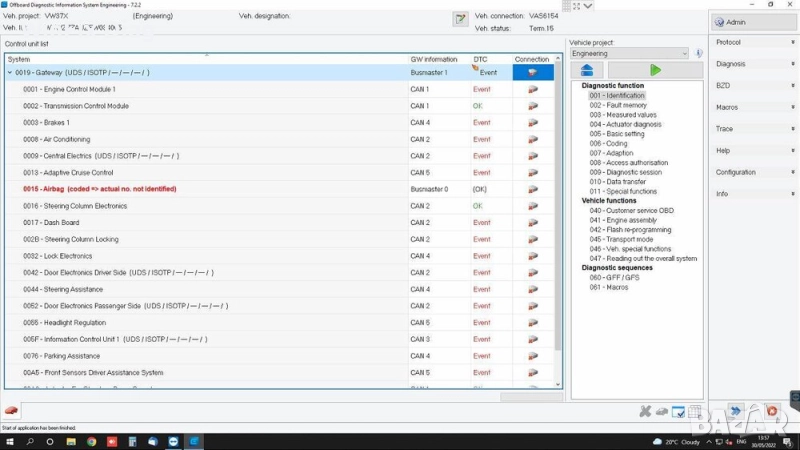Click the red car icon at the bottom left
The image size is (800, 450).
[x=11, y=411]
